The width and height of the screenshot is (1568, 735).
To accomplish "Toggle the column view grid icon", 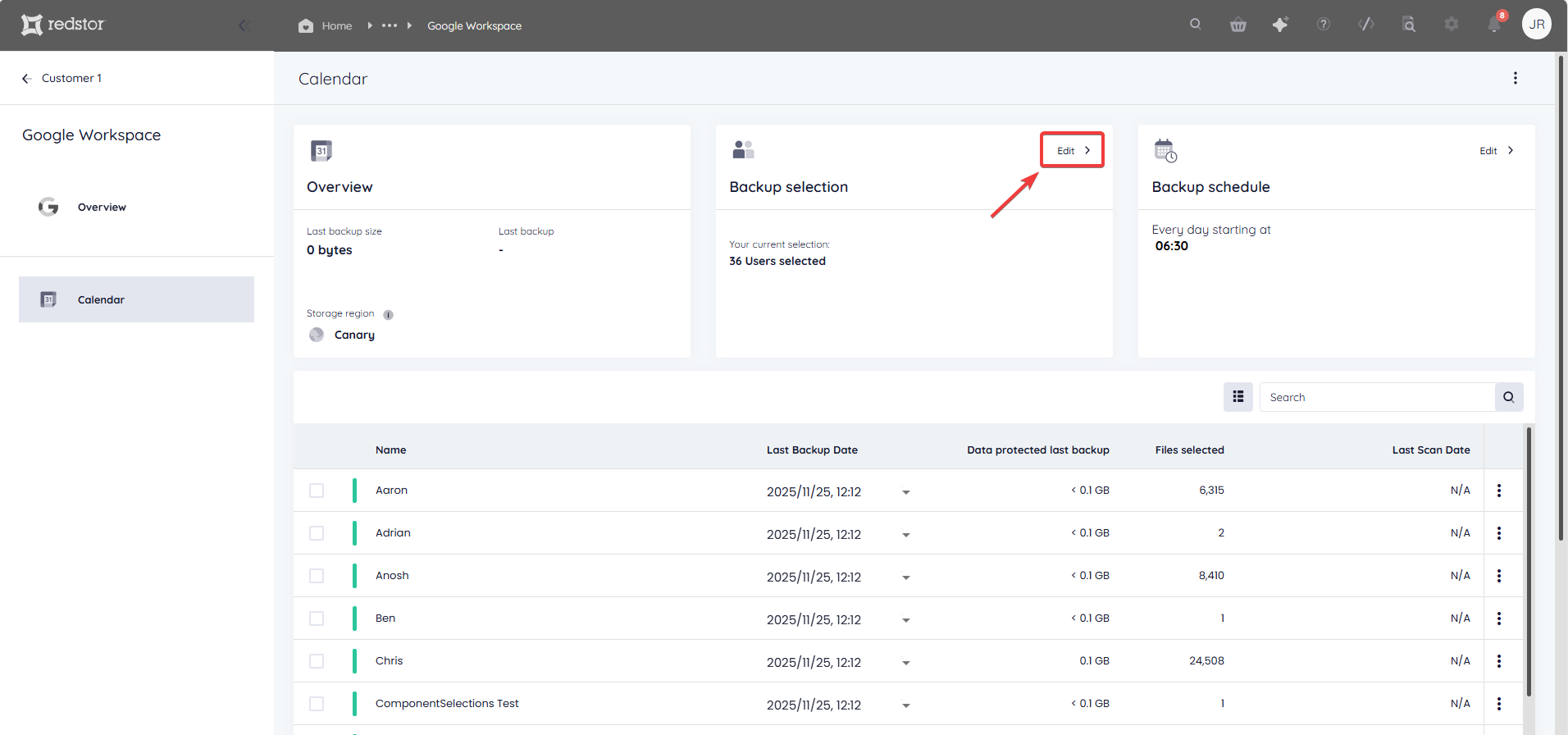I will coord(1238,397).
